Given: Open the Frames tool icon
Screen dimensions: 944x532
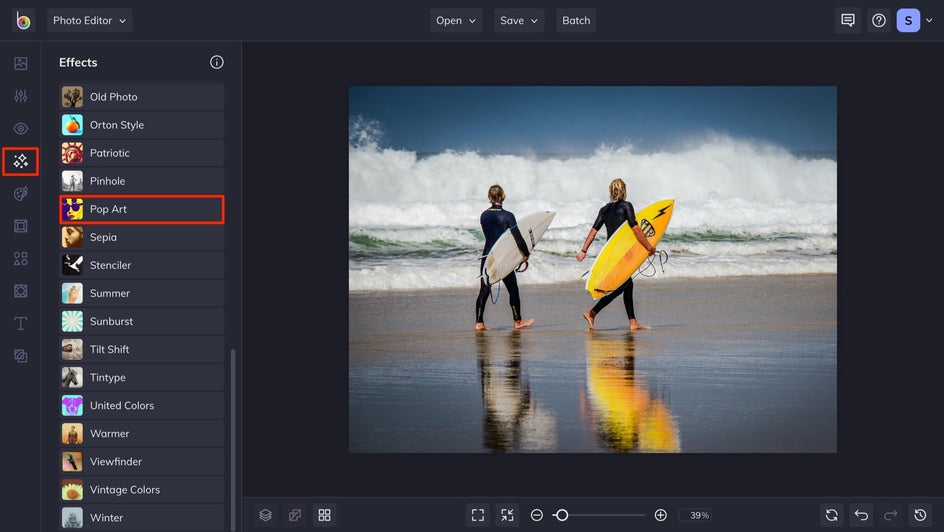Looking at the screenshot, I should [x=20, y=226].
